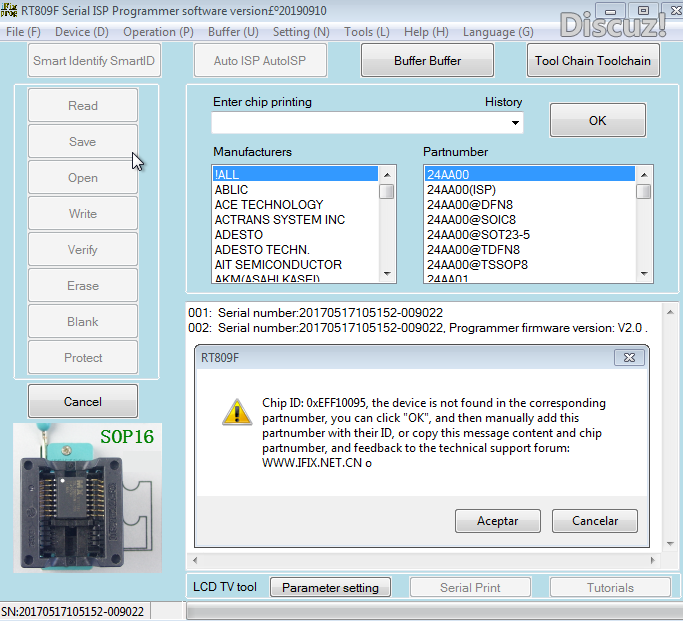Select partnumber 24AA00@SOT23-5
The image size is (683, 621).
point(530,234)
